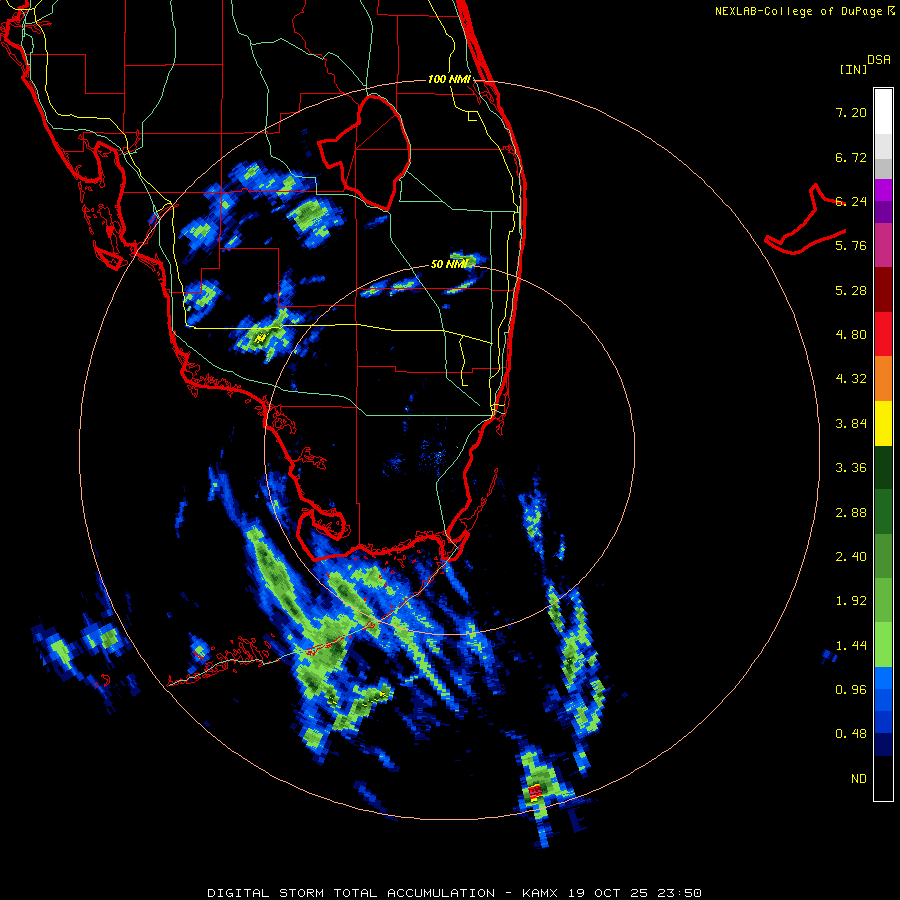Click the red-yellow maximum rainfall cell

tap(535, 793)
